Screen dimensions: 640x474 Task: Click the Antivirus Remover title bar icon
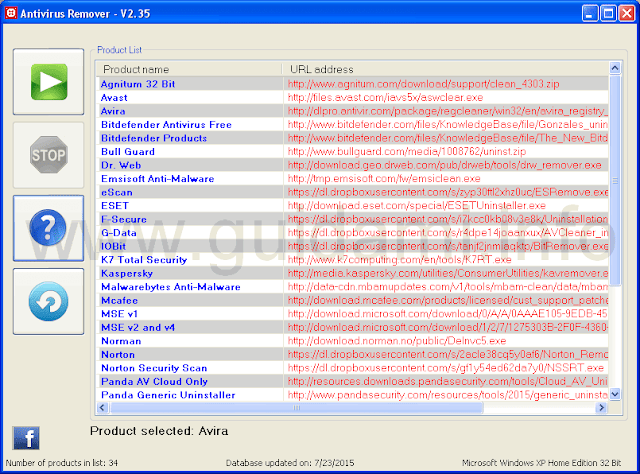(x=11, y=13)
